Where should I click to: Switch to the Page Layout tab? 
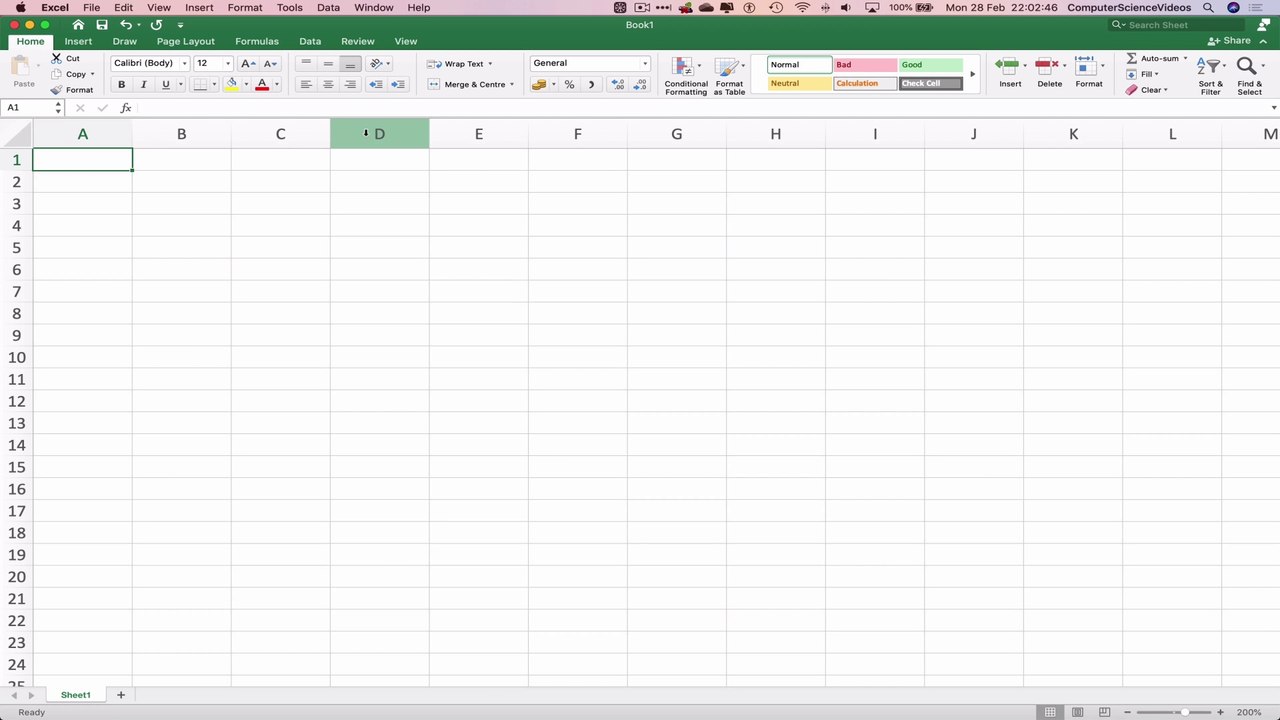186,42
